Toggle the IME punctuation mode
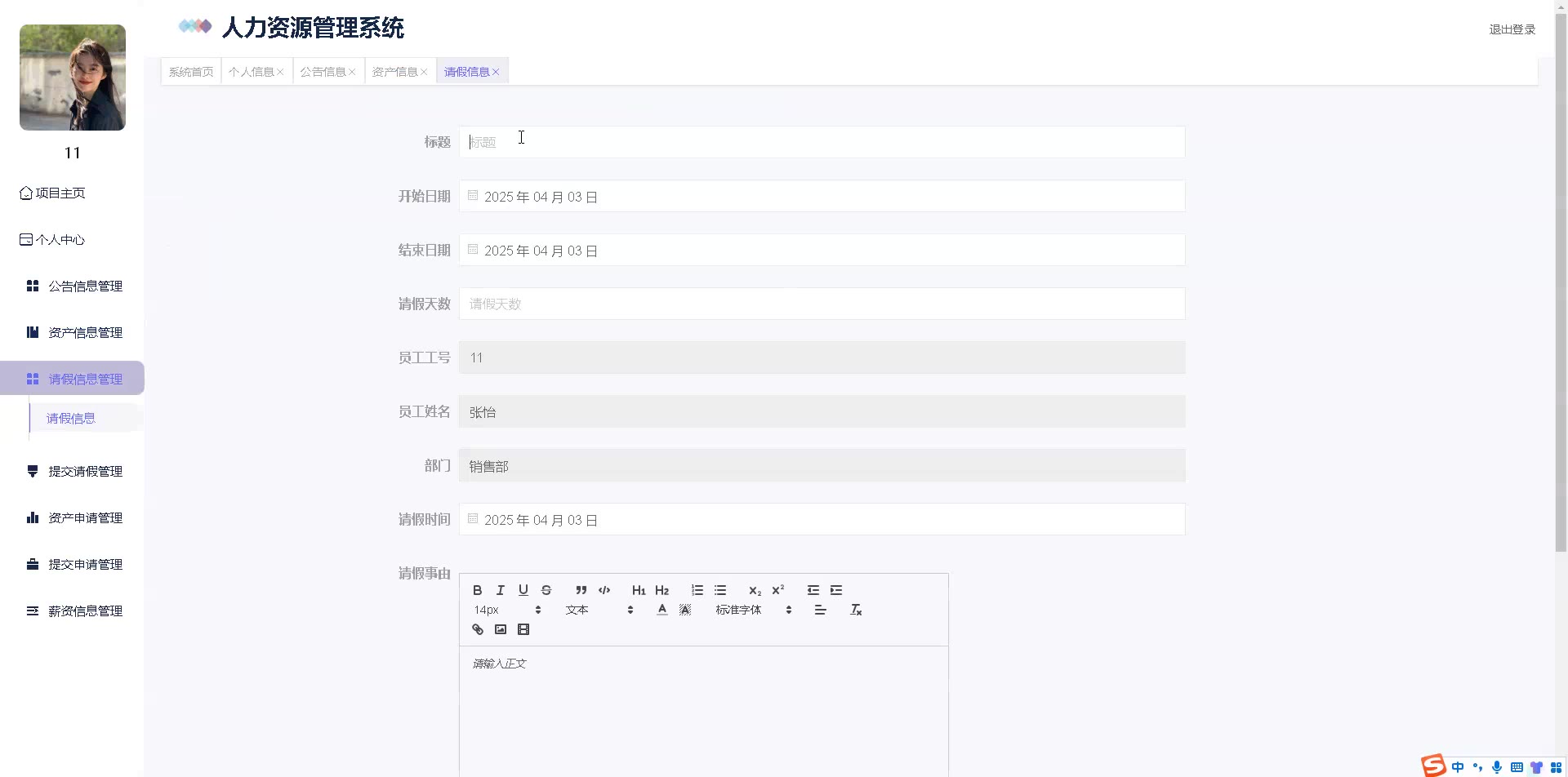1568x777 pixels. pyautogui.click(x=1477, y=767)
